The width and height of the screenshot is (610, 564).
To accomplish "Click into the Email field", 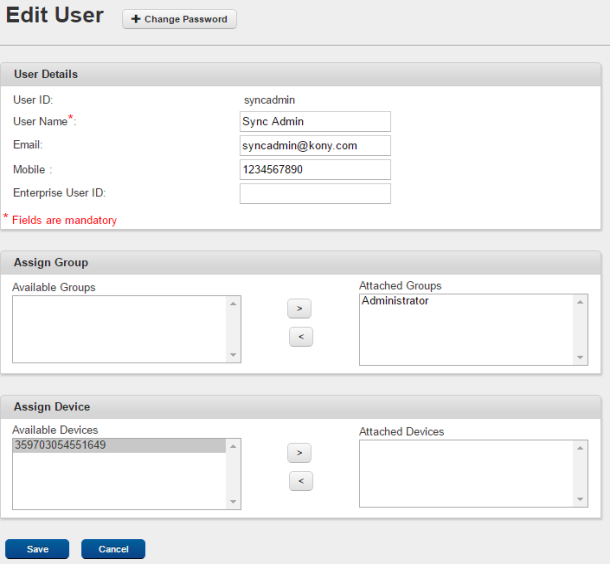I will (x=315, y=145).
